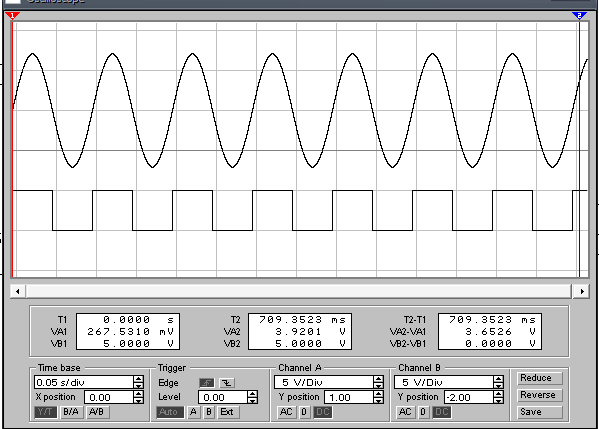Increase Channel A V/Div scale

click(378, 379)
